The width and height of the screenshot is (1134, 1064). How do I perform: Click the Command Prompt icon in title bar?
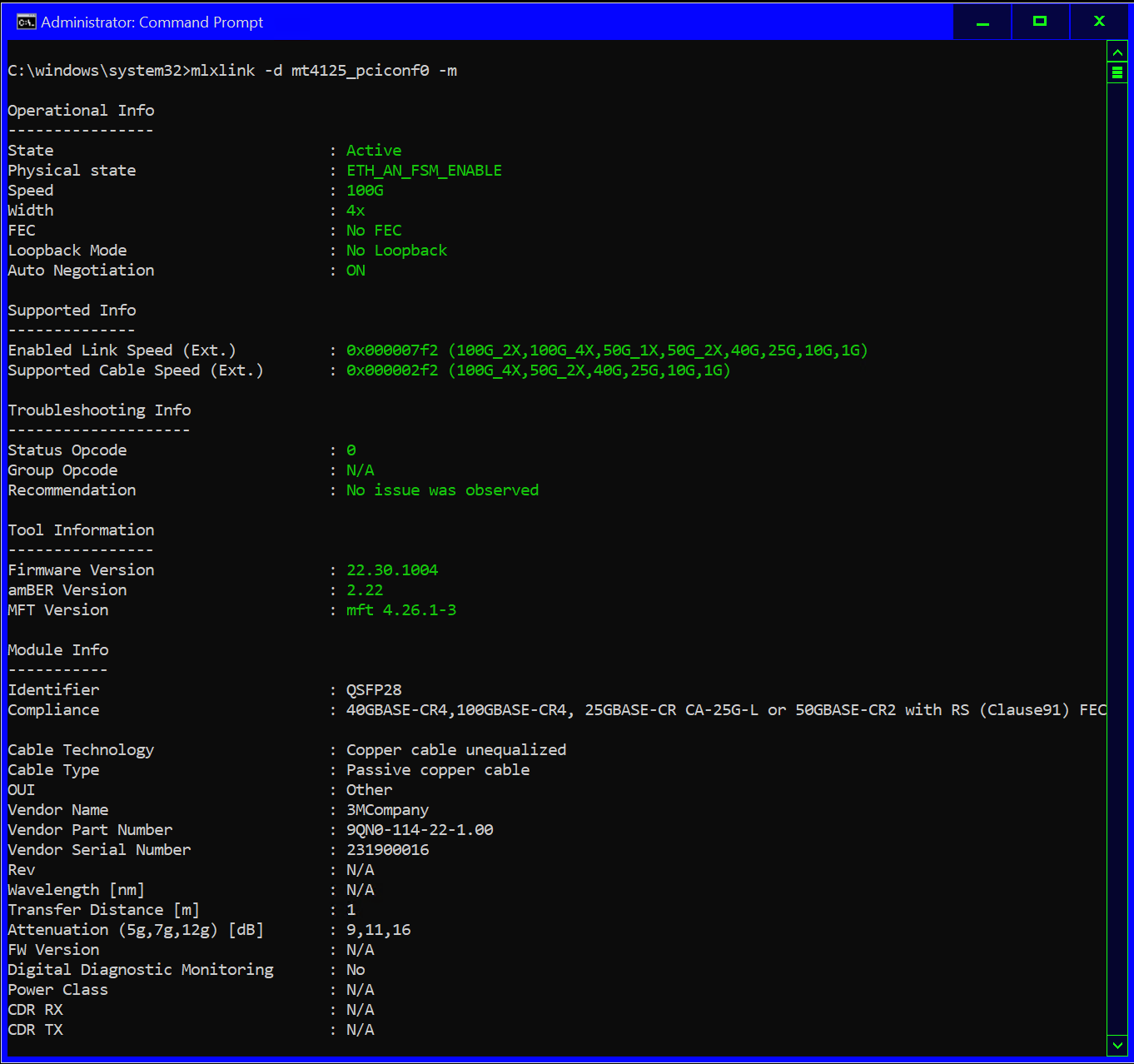26,22
